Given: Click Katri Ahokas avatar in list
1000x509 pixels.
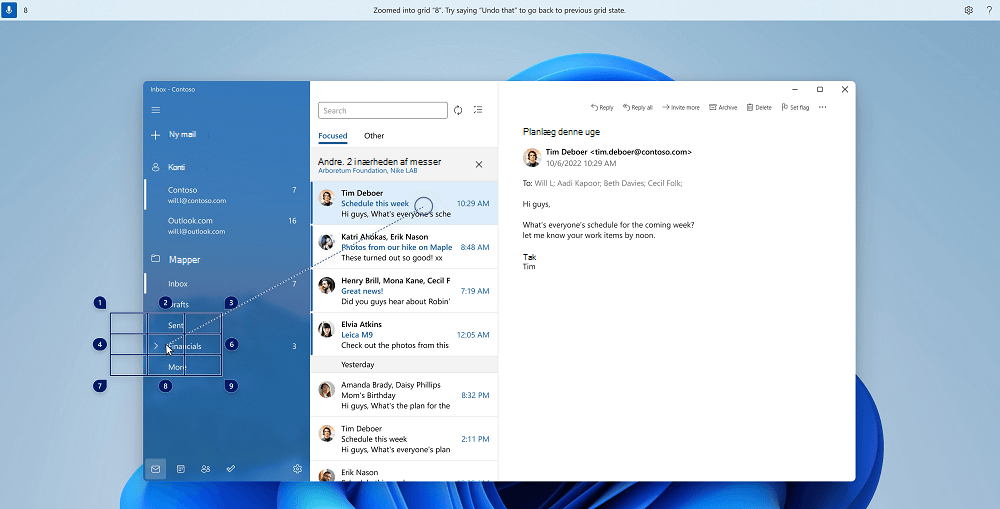Looking at the screenshot, I should (x=327, y=242).
